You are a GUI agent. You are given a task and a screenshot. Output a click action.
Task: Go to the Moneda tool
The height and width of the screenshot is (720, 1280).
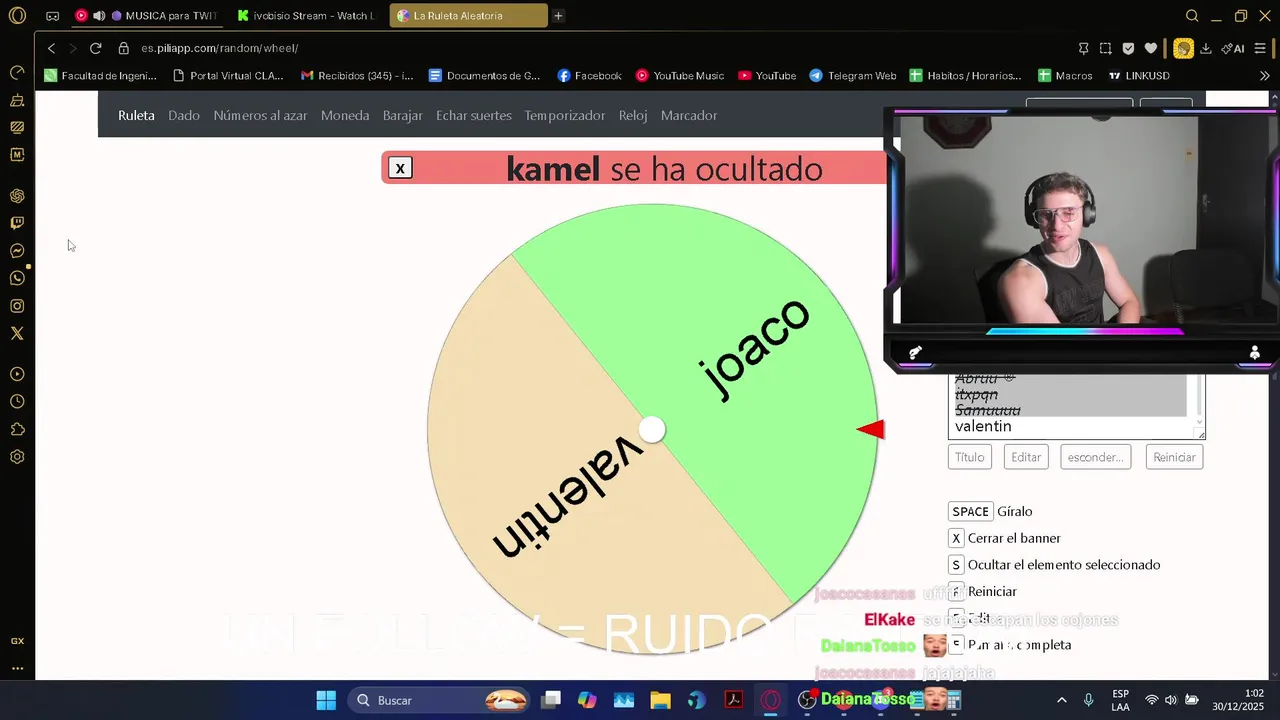click(345, 115)
